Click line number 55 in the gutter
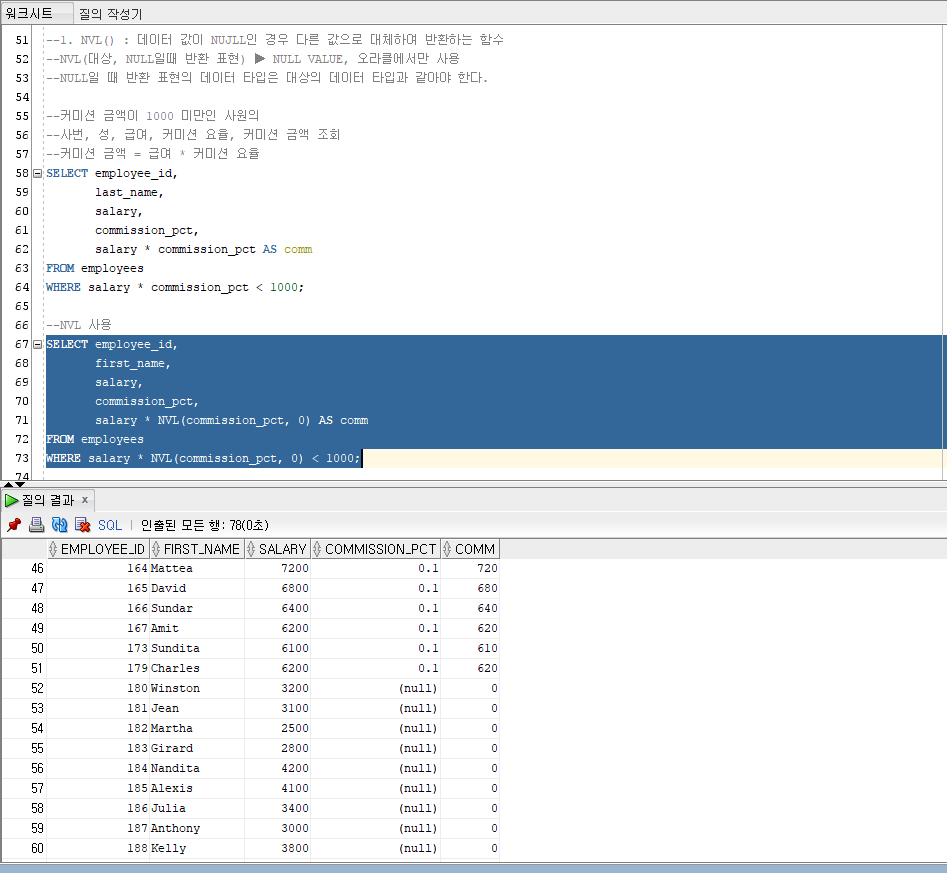Image resolution: width=947 pixels, height=873 pixels. [x=22, y=116]
